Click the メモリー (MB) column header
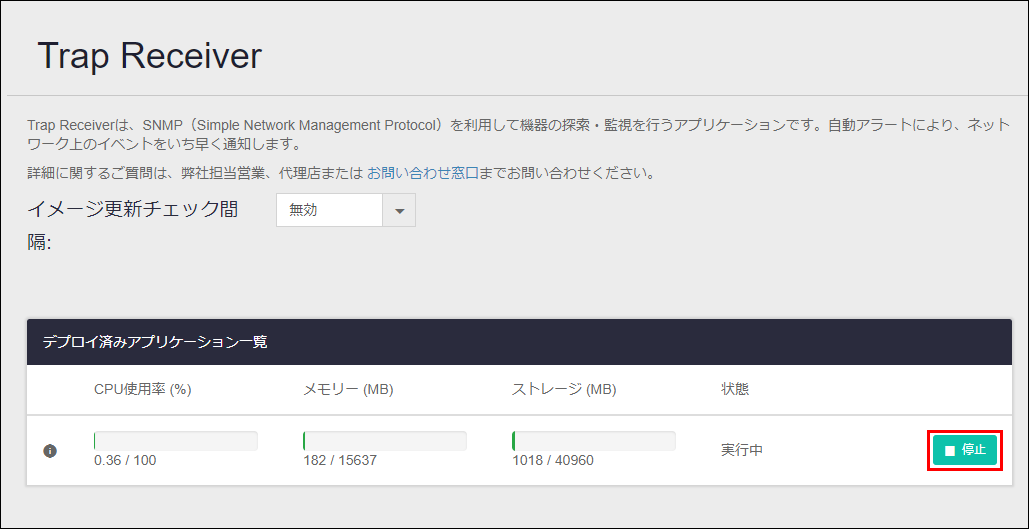 pos(348,390)
